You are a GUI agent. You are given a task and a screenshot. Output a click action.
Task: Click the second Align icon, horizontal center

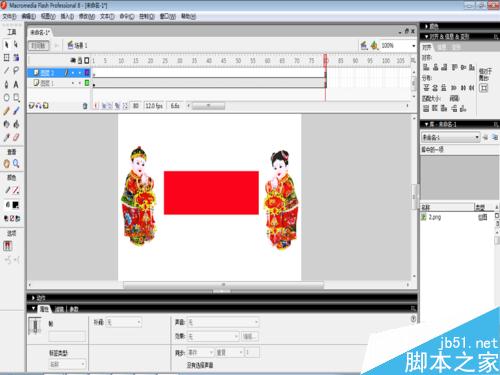435,67
